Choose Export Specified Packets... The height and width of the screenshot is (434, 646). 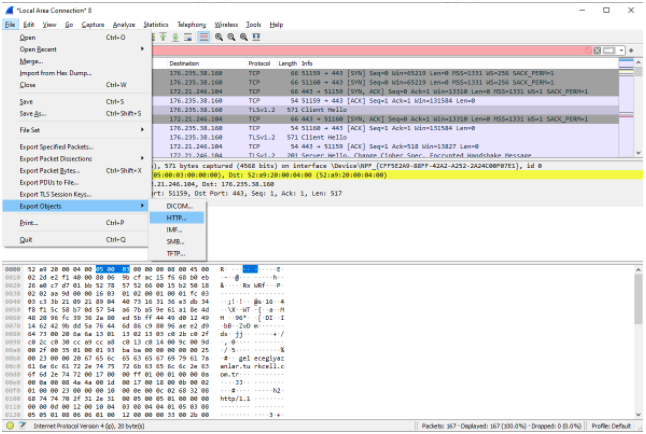[76, 147]
